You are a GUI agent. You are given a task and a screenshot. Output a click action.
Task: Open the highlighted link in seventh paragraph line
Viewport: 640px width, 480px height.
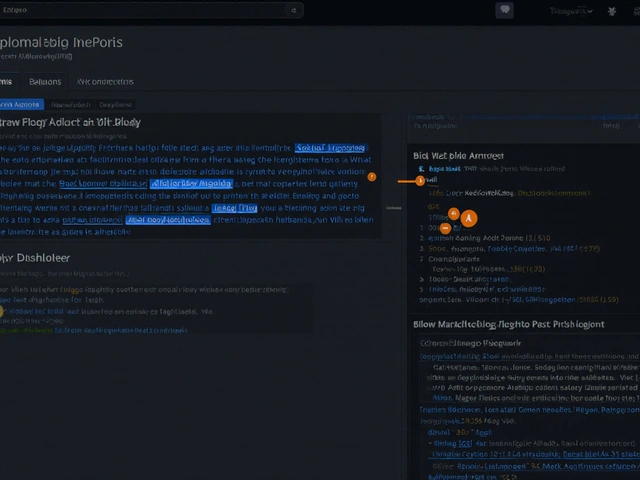point(168,220)
